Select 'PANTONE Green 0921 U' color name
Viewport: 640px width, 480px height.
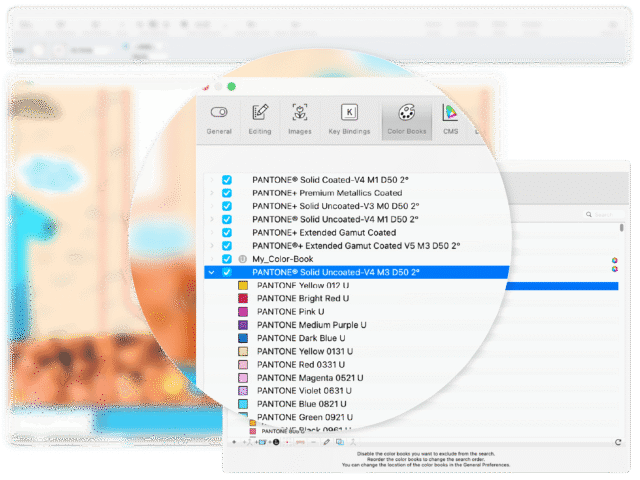[x=305, y=417]
